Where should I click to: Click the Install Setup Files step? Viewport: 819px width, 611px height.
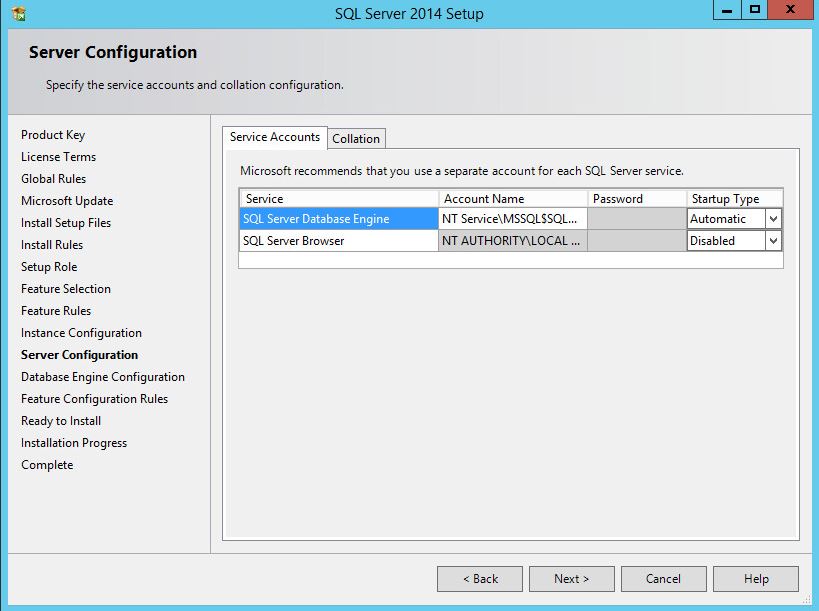click(66, 222)
